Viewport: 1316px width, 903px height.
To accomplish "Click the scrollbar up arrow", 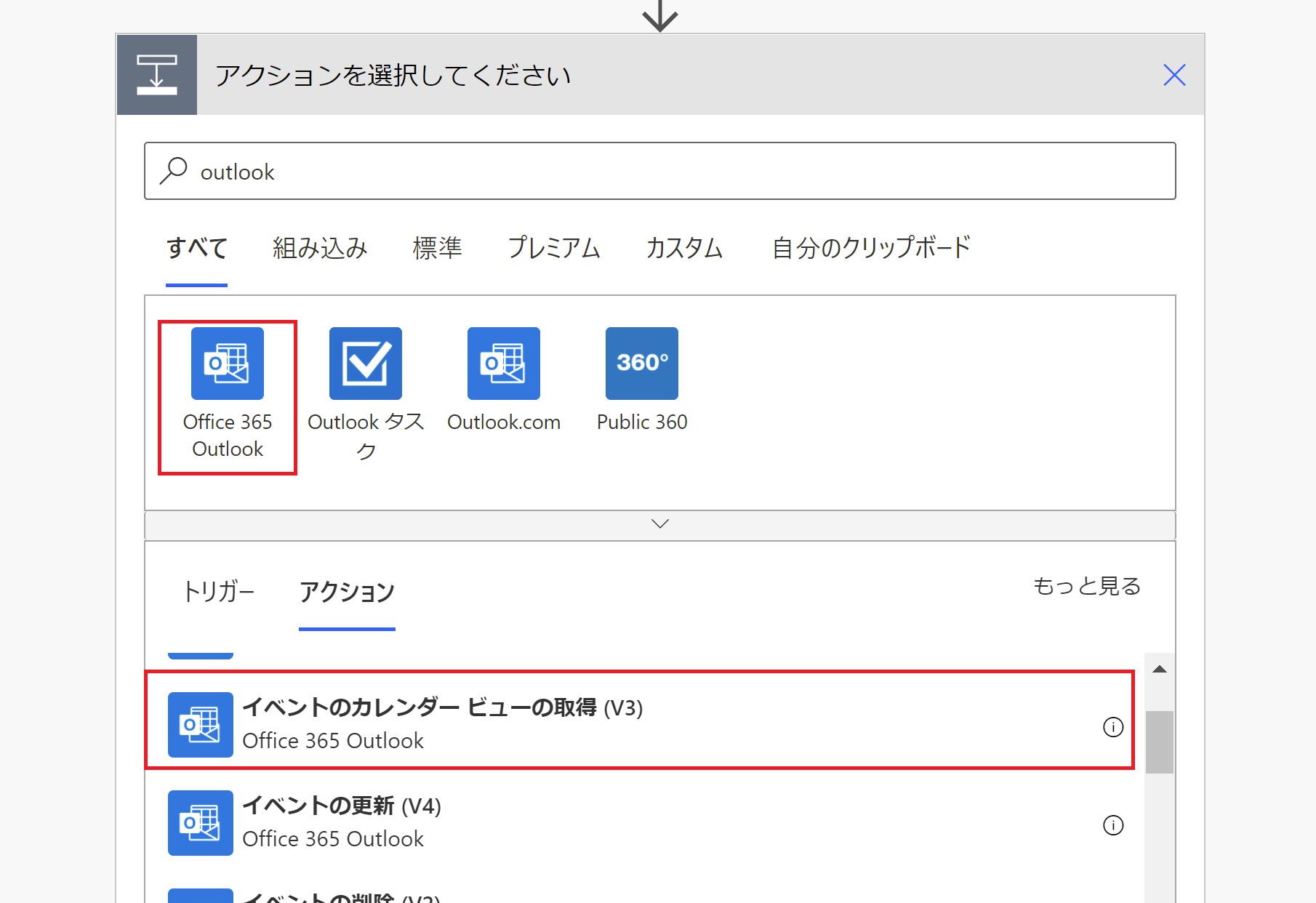I will click(1160, 669).
